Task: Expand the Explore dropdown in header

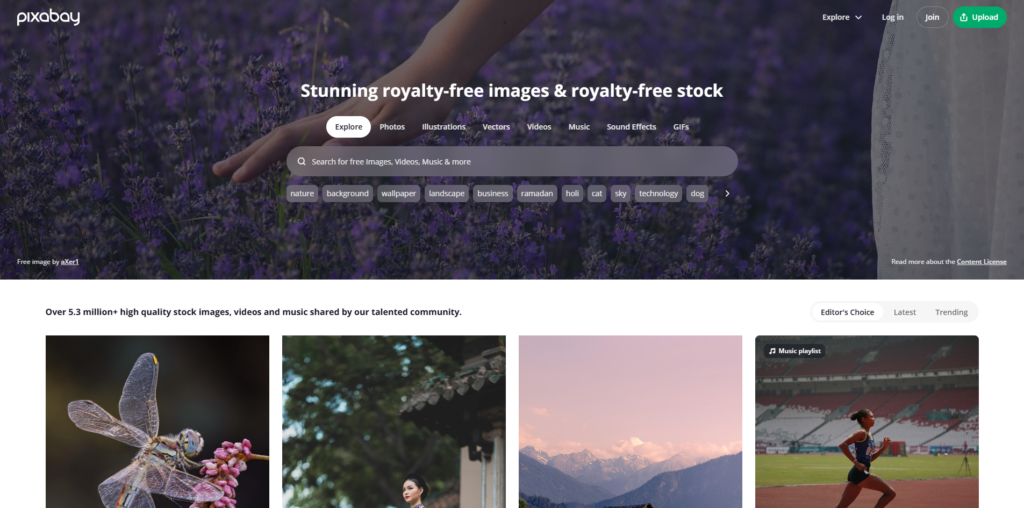Action: tap(842, 18)
